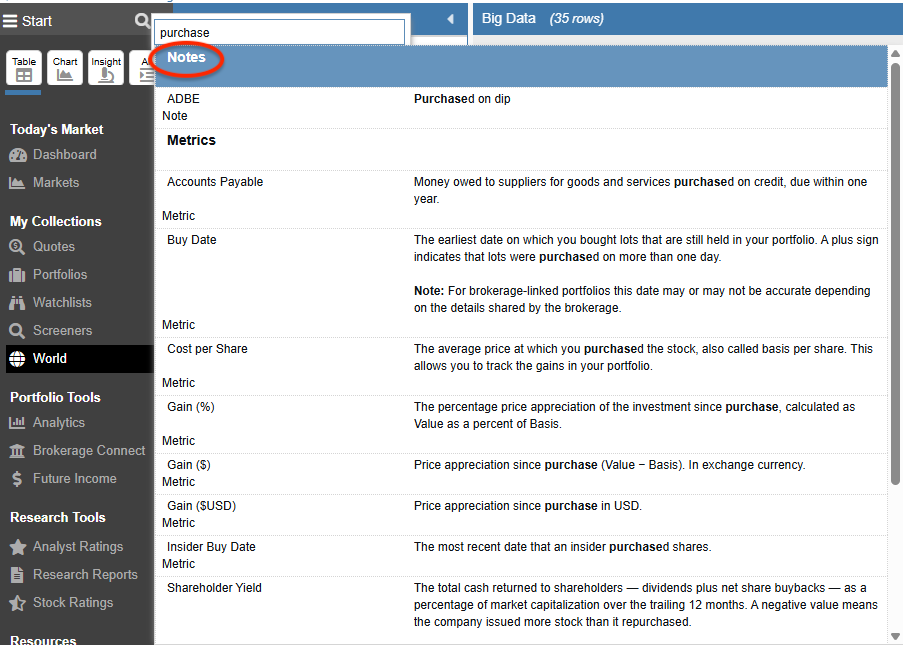The height and width of the screenshot is (645, 903).
Task: Click the Watchlists binoculars icon
Action: point(17,303)
